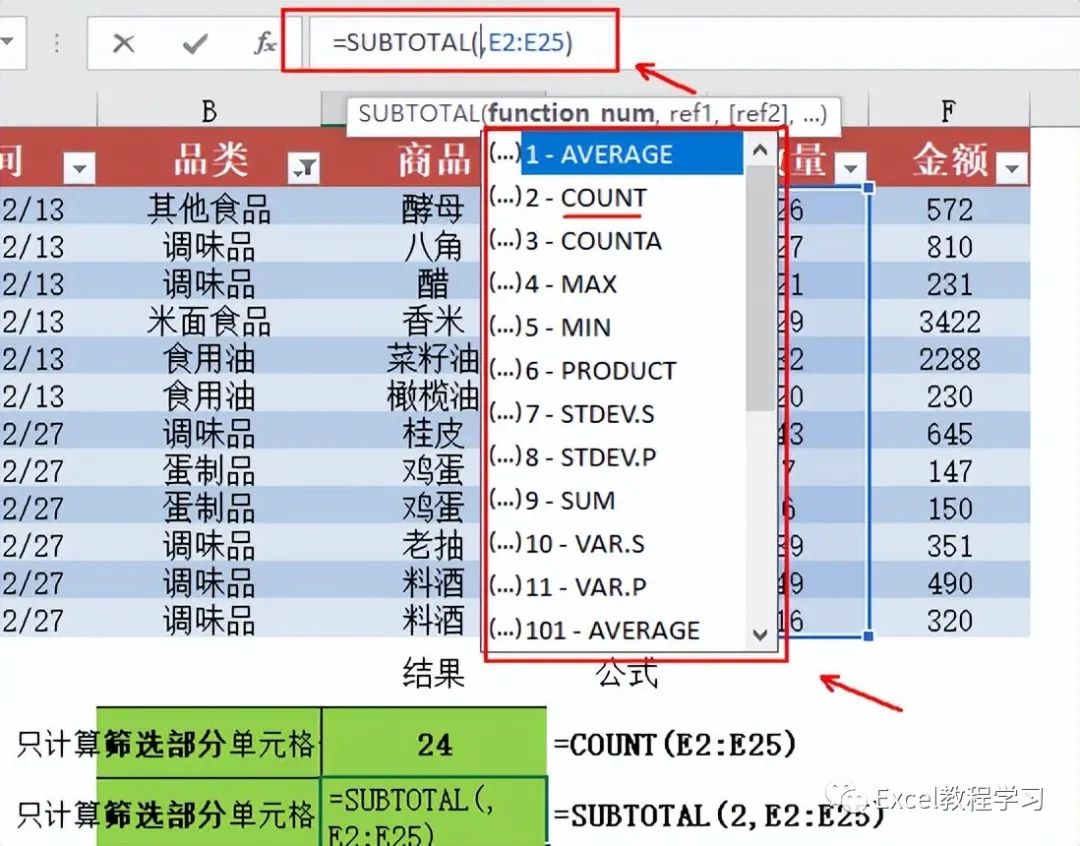1080x846 pixels.
Task: Select 5 - MIN in function list
Action: [616, 327]
